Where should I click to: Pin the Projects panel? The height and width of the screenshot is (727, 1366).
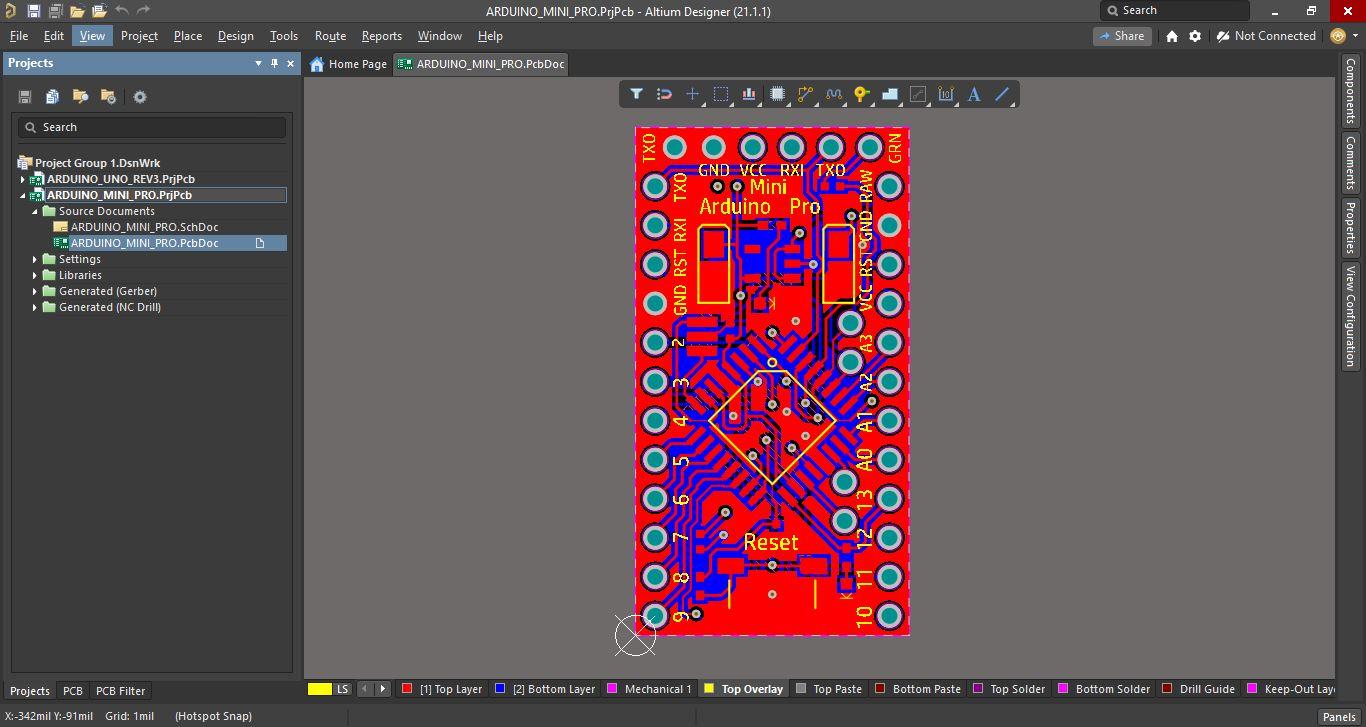[275, 63]
